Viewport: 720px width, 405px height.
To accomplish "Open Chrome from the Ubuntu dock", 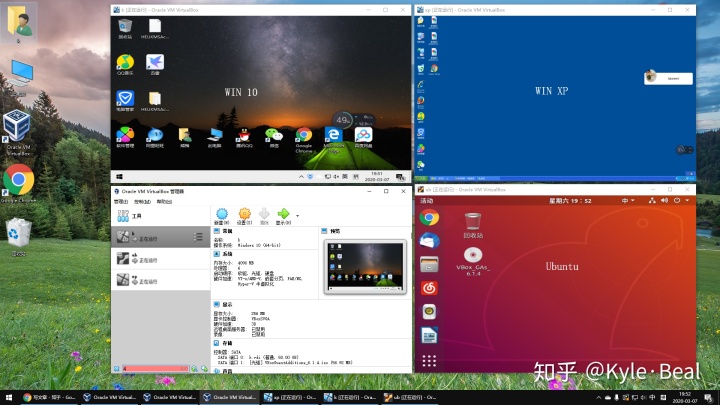I will pyautogui.click(x=429, y=218).
